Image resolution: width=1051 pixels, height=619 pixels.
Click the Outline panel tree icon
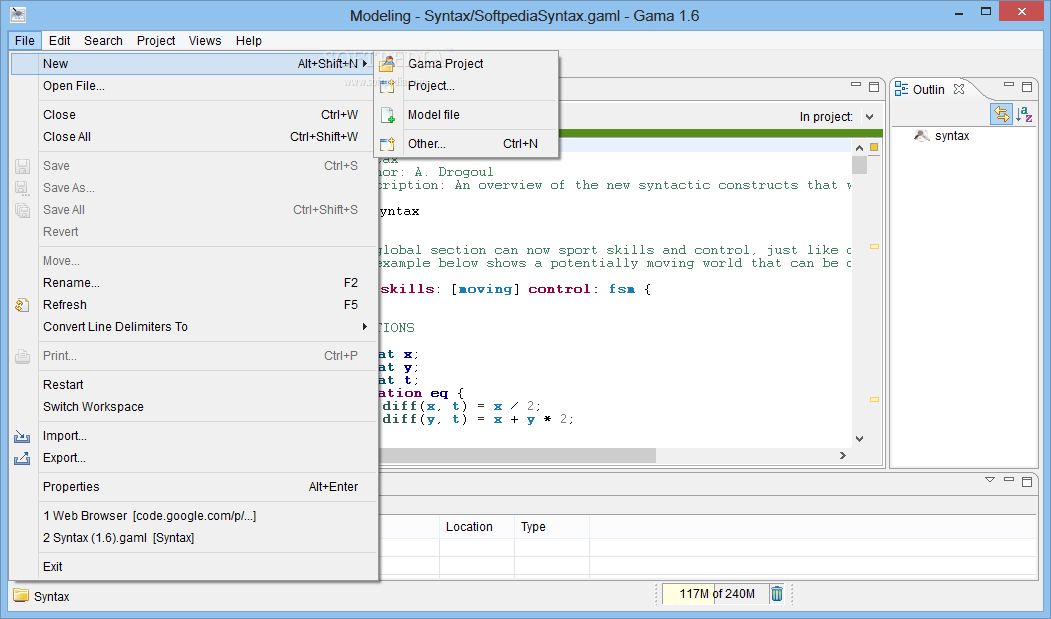click(902, 89)
